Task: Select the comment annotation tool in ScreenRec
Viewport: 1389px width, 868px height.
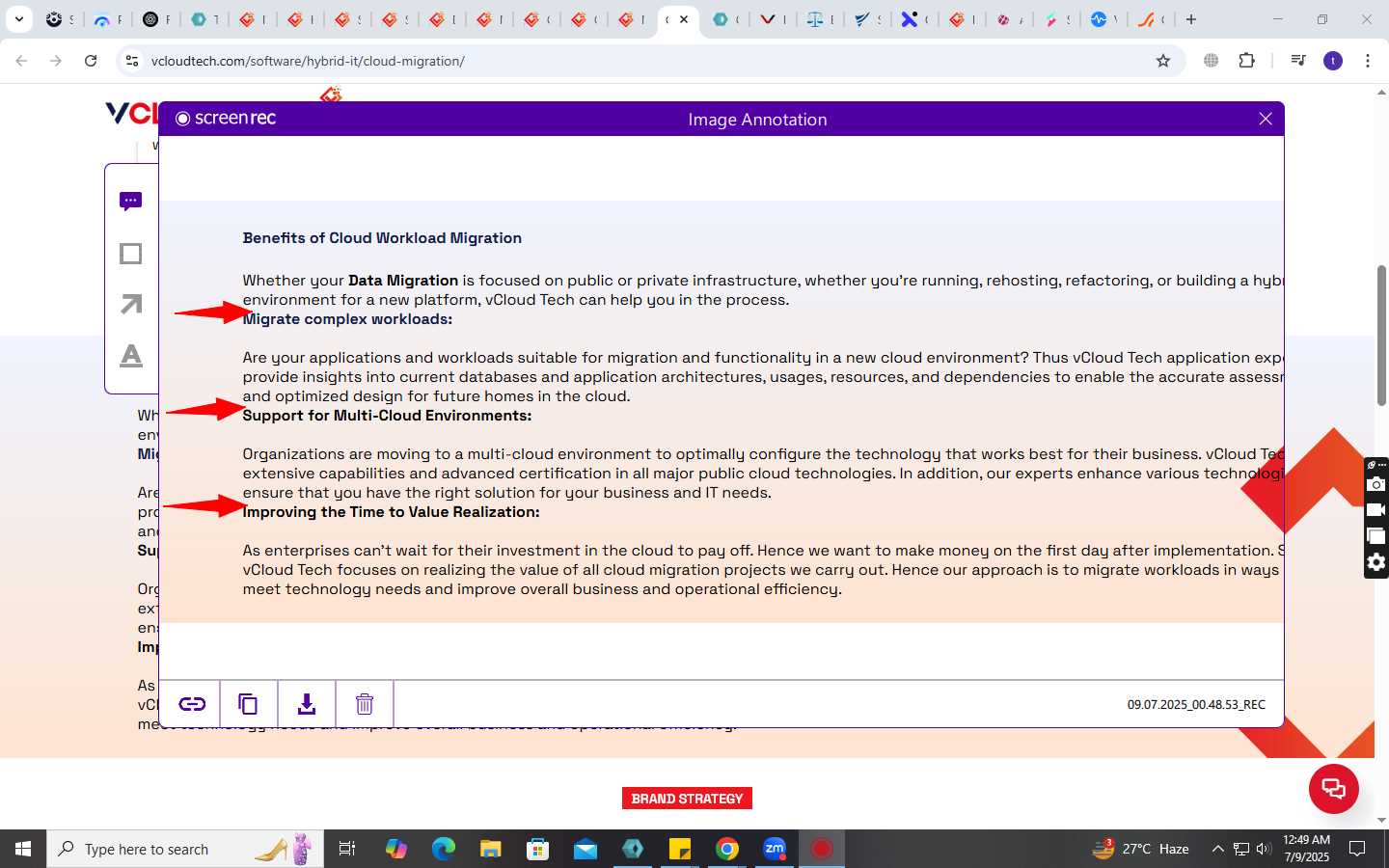Action: pos(131,201)
